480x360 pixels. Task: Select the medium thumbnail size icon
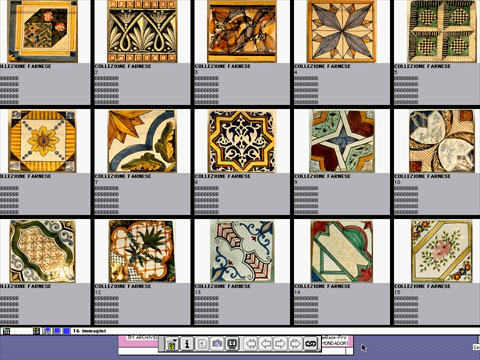tap(57, 331)
